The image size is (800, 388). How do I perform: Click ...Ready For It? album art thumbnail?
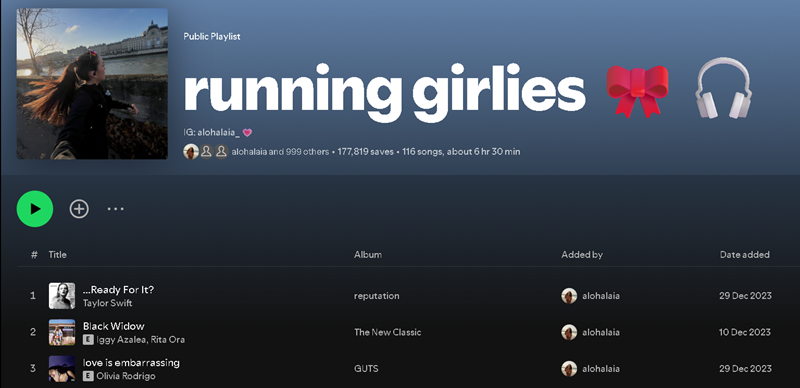(62, 296)
